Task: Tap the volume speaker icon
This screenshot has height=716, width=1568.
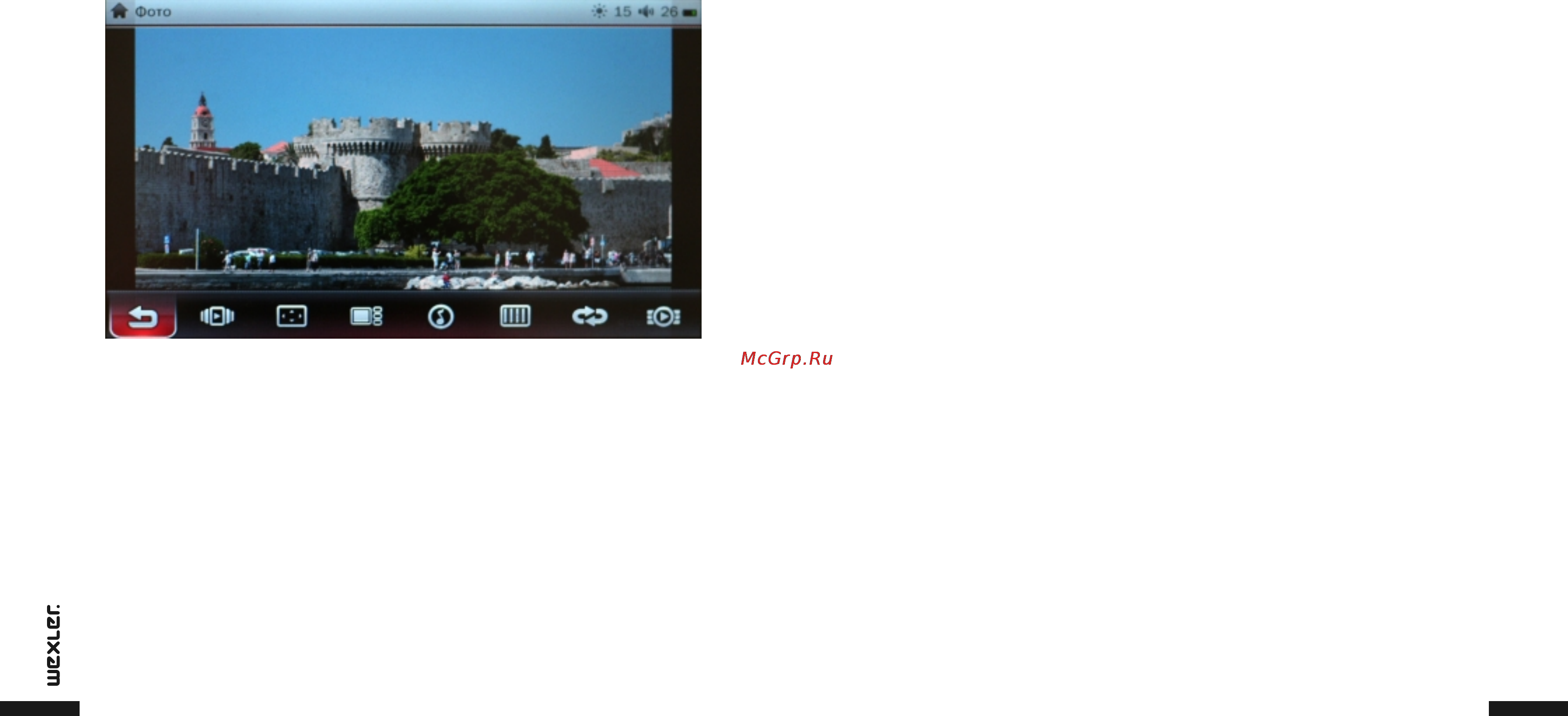Action: pos(646,12)
